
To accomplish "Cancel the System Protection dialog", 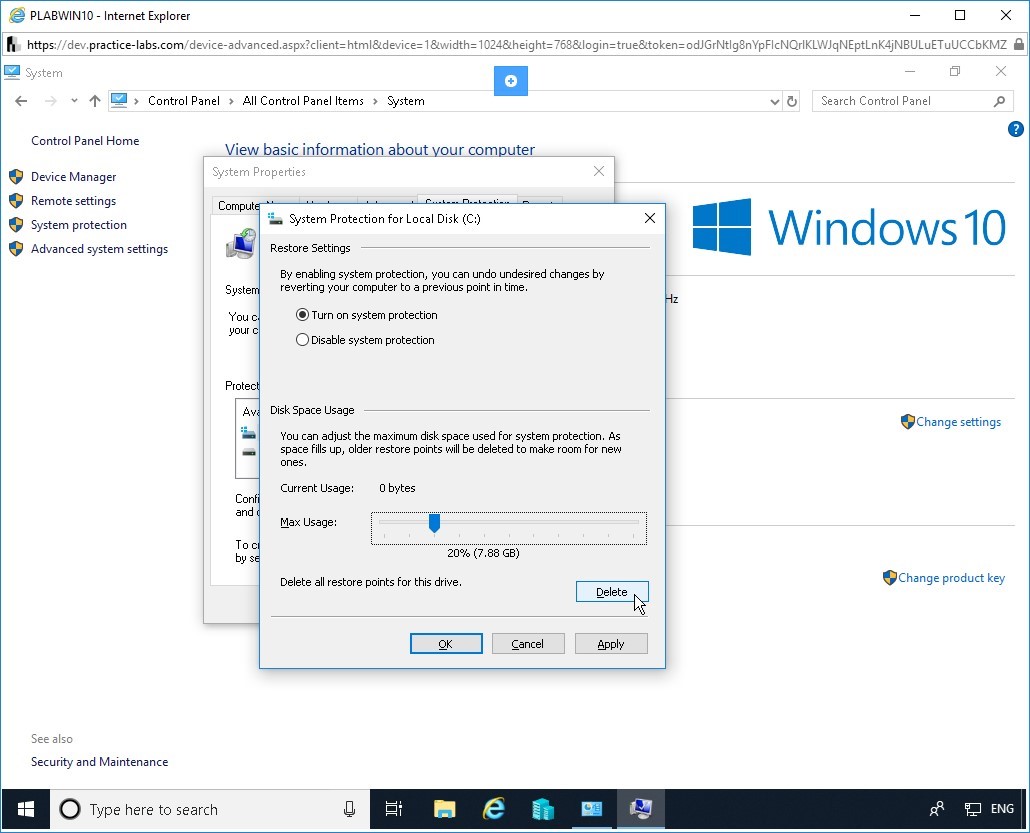I will click(527, 644).
